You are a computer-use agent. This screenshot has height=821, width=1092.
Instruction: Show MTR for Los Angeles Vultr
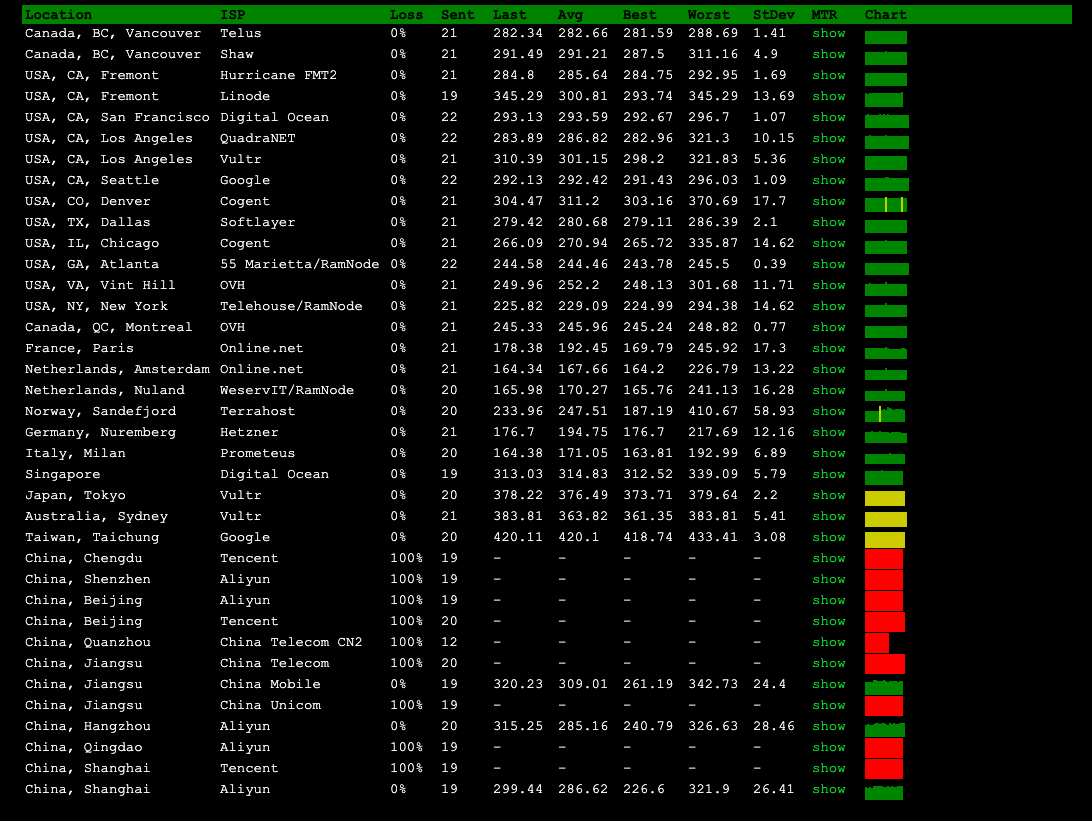(x=829, y=159)
